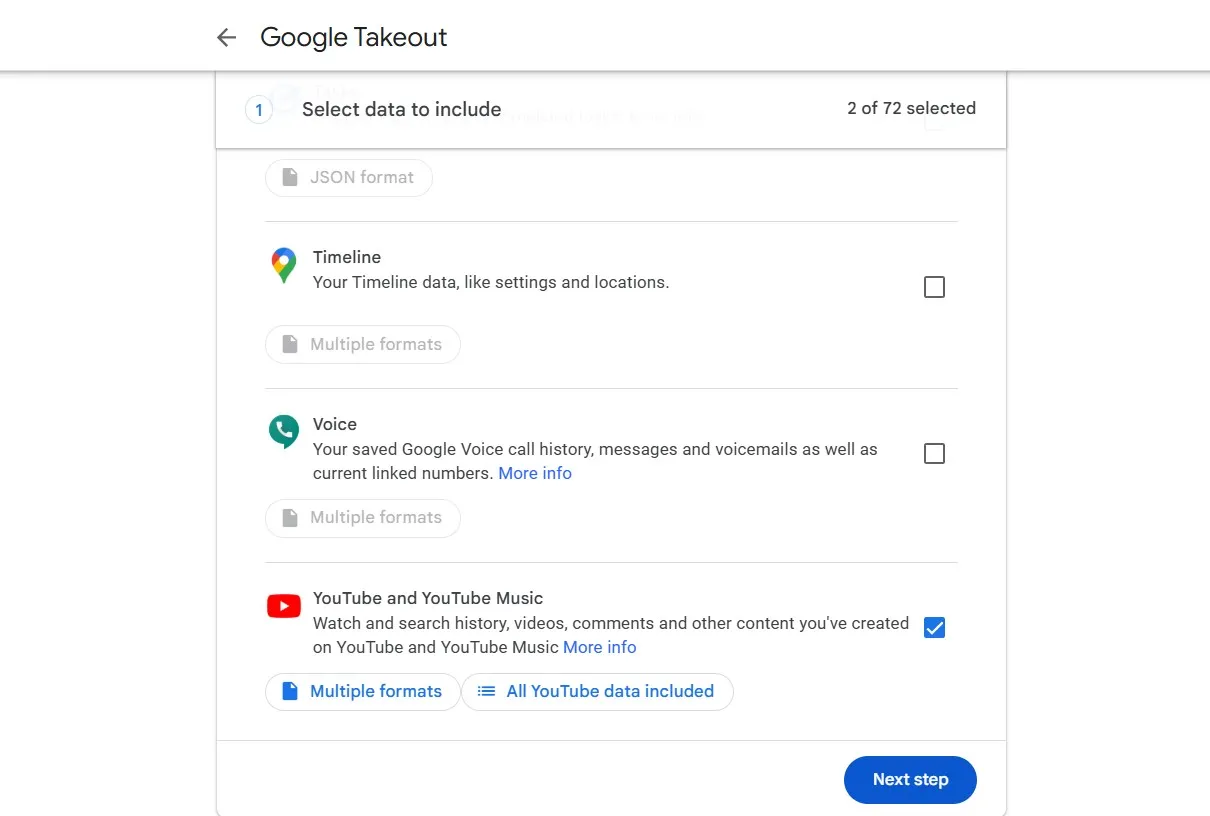Uncheck YouTube and YouTube Music
1210x816 pixels.
(934, 627)
